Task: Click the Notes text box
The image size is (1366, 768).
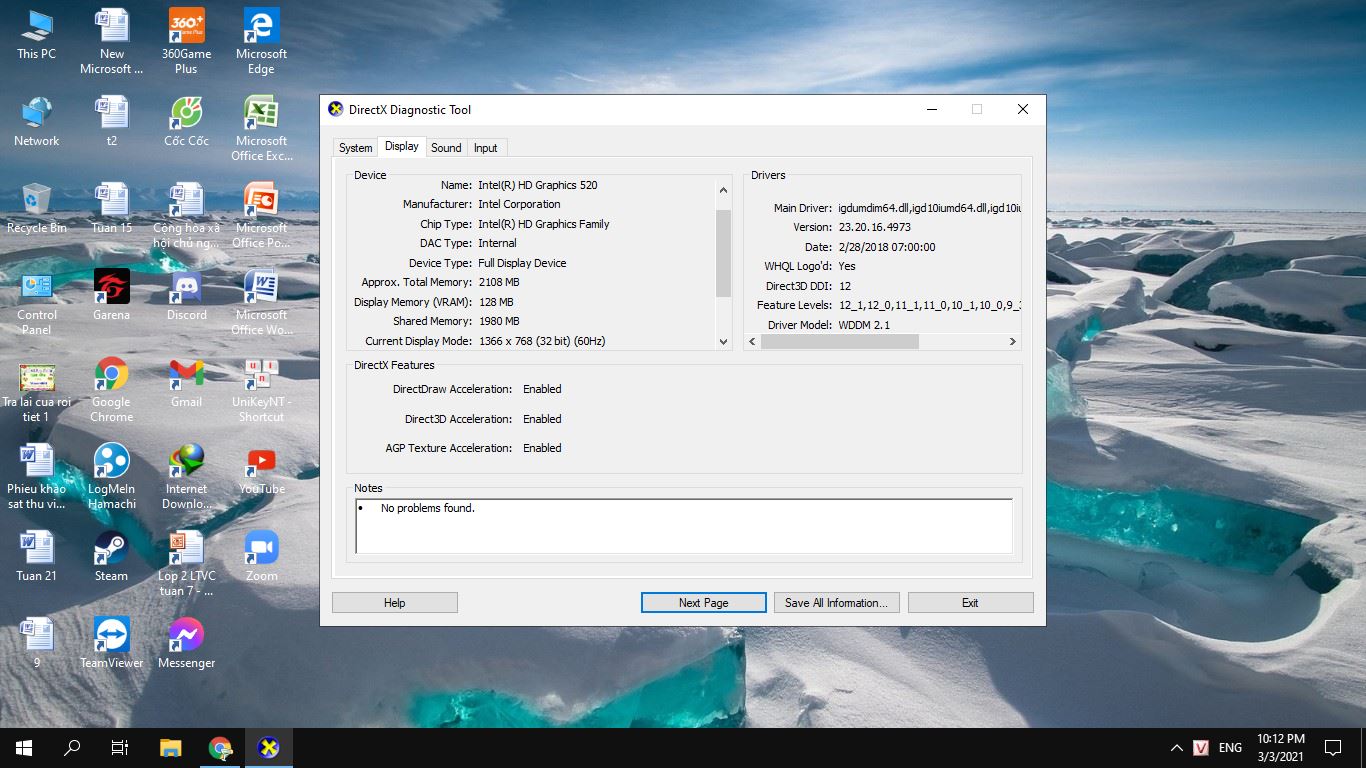Action: (684, 526)
